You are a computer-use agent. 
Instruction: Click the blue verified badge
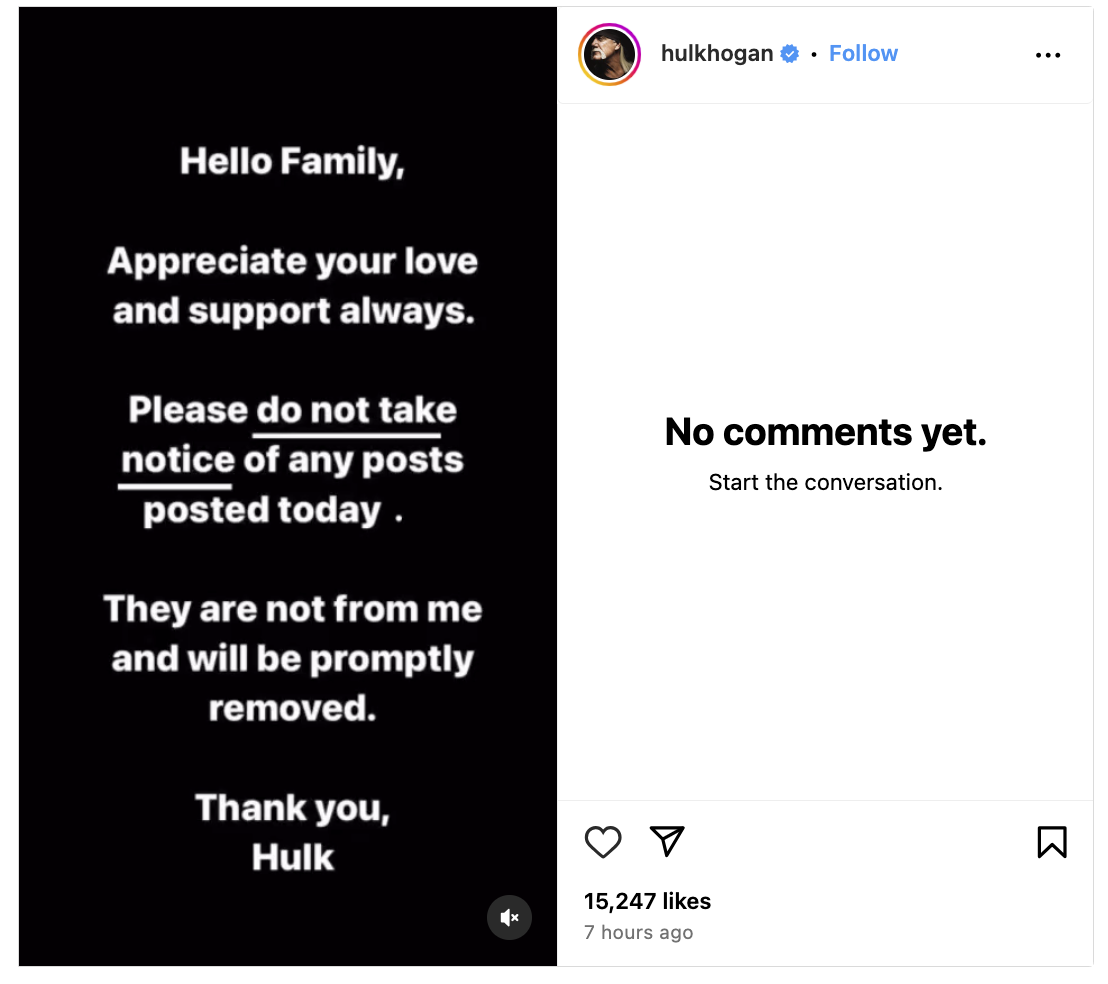click(x=790, y=54)
